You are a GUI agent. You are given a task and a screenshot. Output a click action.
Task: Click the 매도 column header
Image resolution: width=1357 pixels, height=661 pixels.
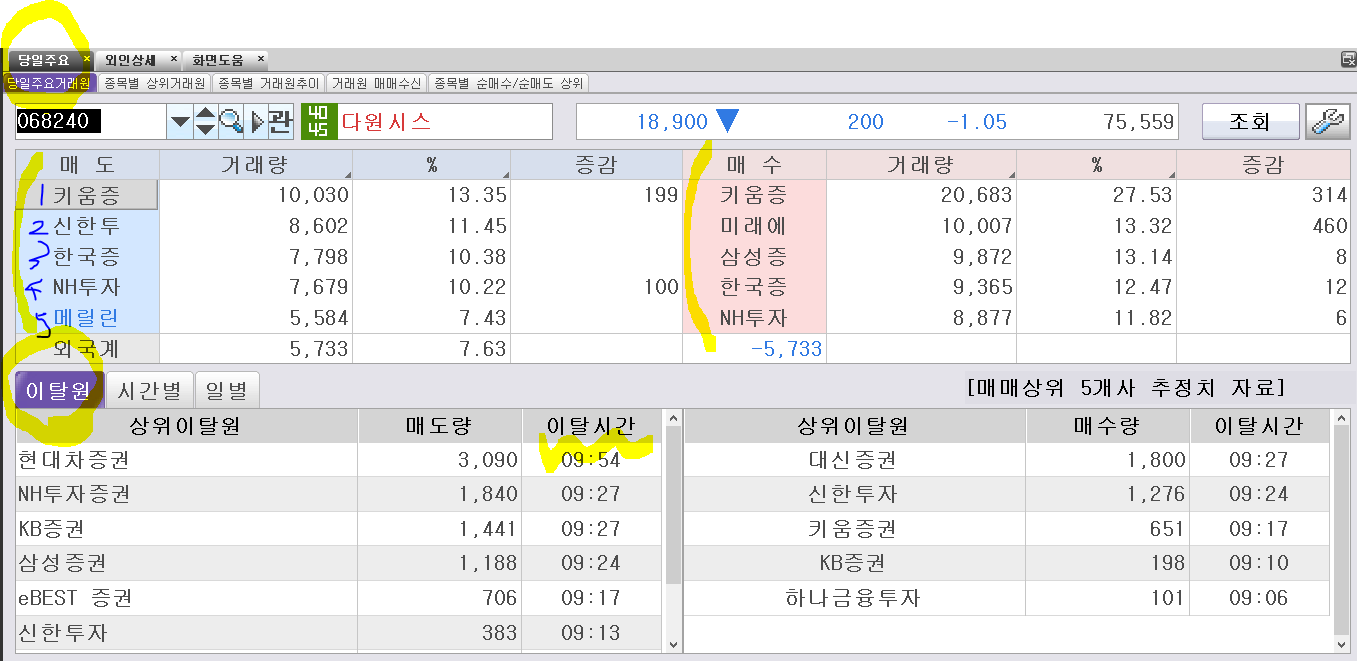pos(88,165)
